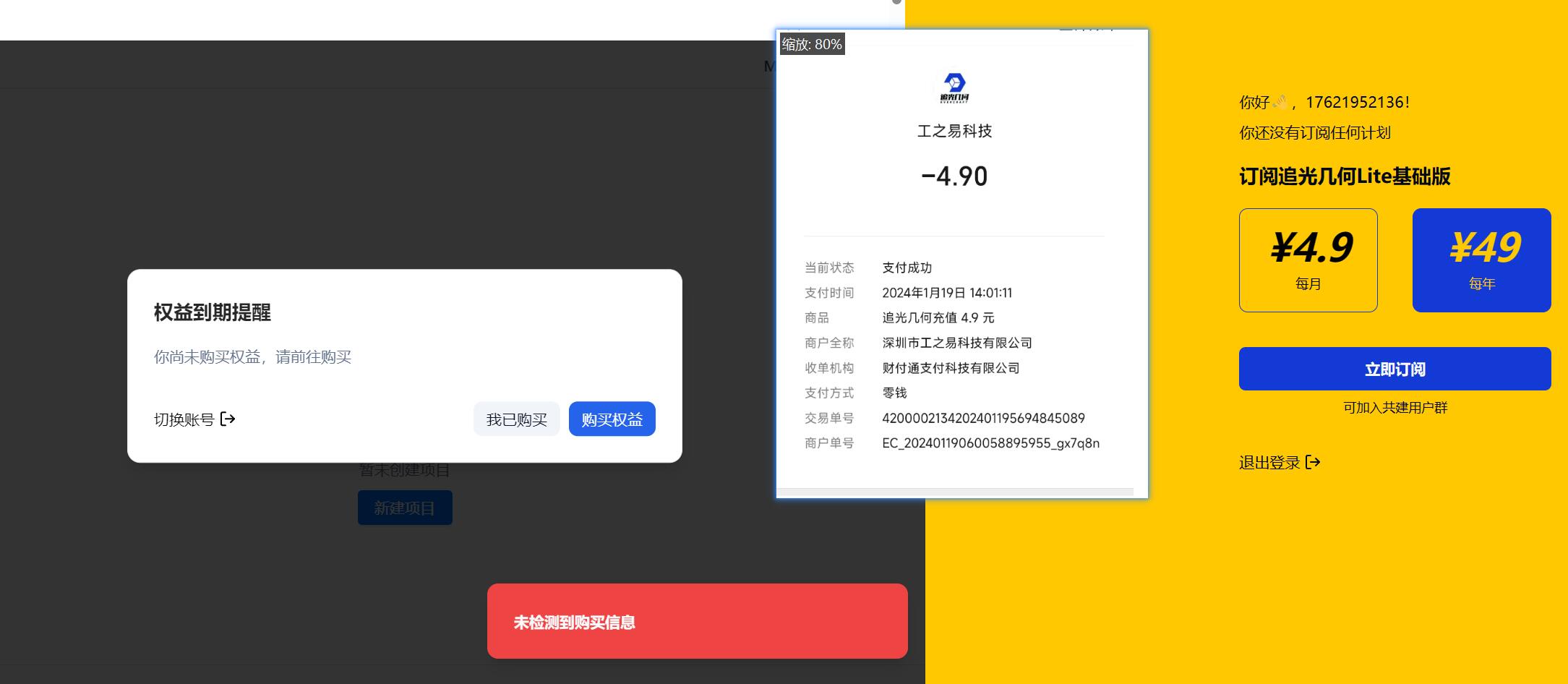Click the 退出登录 text link
The height and width of the screenshot is (684, 1568).
click(x=1269, y=463)
